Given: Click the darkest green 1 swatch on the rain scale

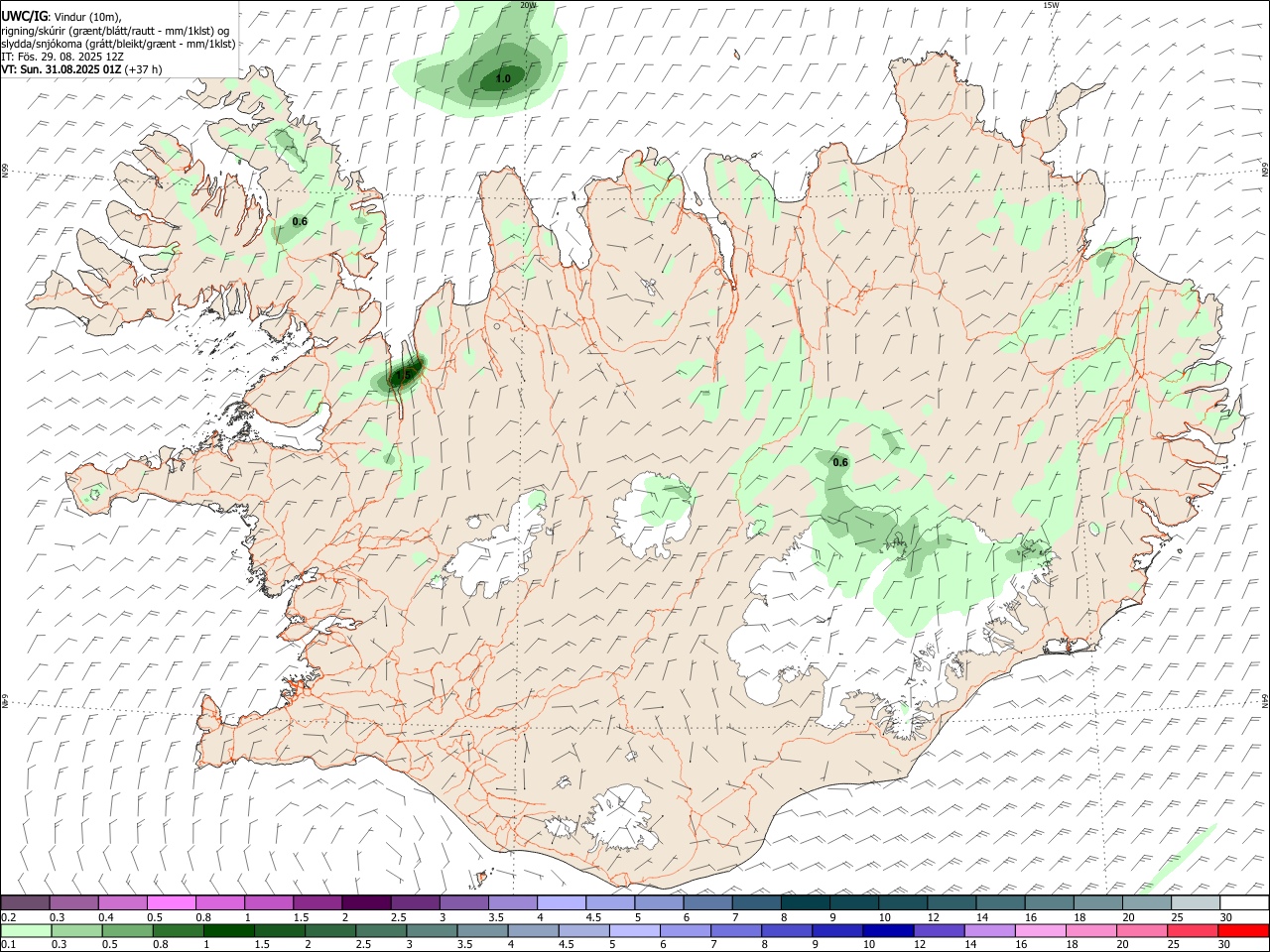Looking at the screenshot, I should pos(228,930).
